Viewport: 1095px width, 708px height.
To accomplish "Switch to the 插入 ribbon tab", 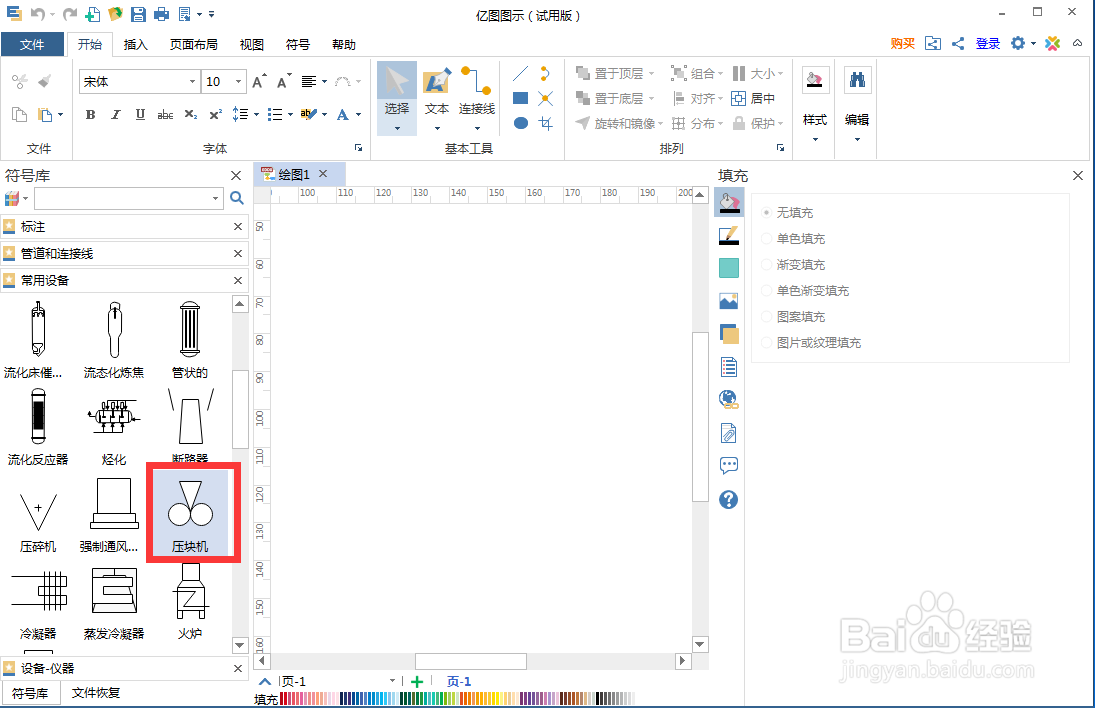I will [x=135, y=44].
